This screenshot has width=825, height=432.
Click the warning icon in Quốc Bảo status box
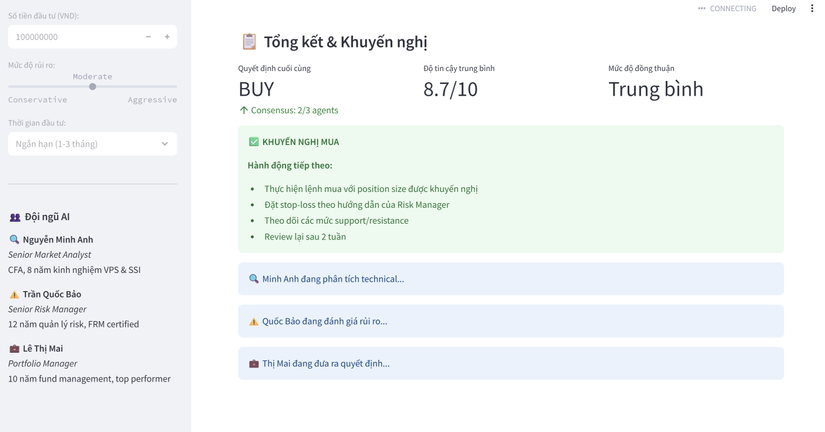coord(254,321)
